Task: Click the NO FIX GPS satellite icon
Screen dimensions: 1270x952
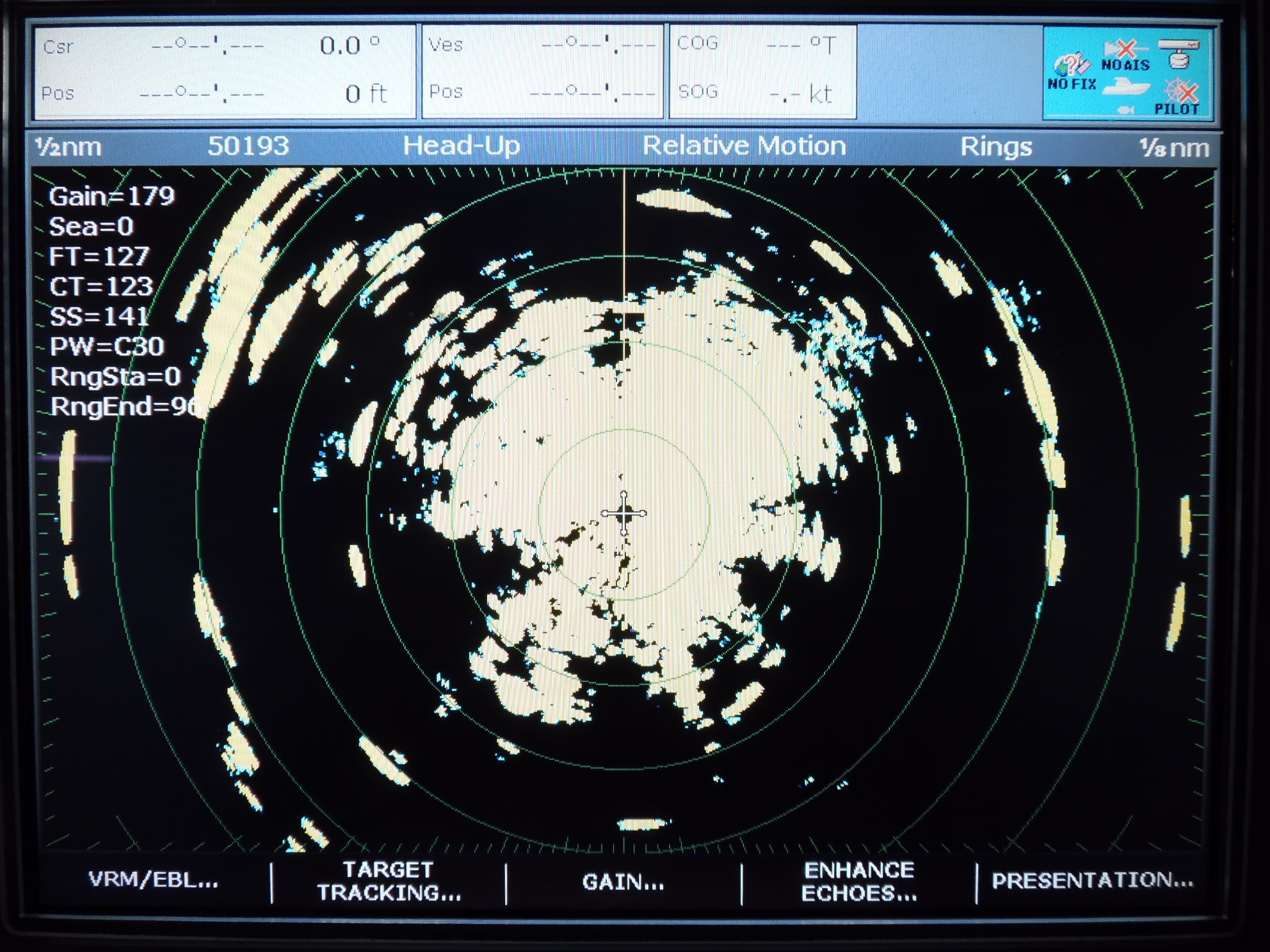Action: point(1072,71)
